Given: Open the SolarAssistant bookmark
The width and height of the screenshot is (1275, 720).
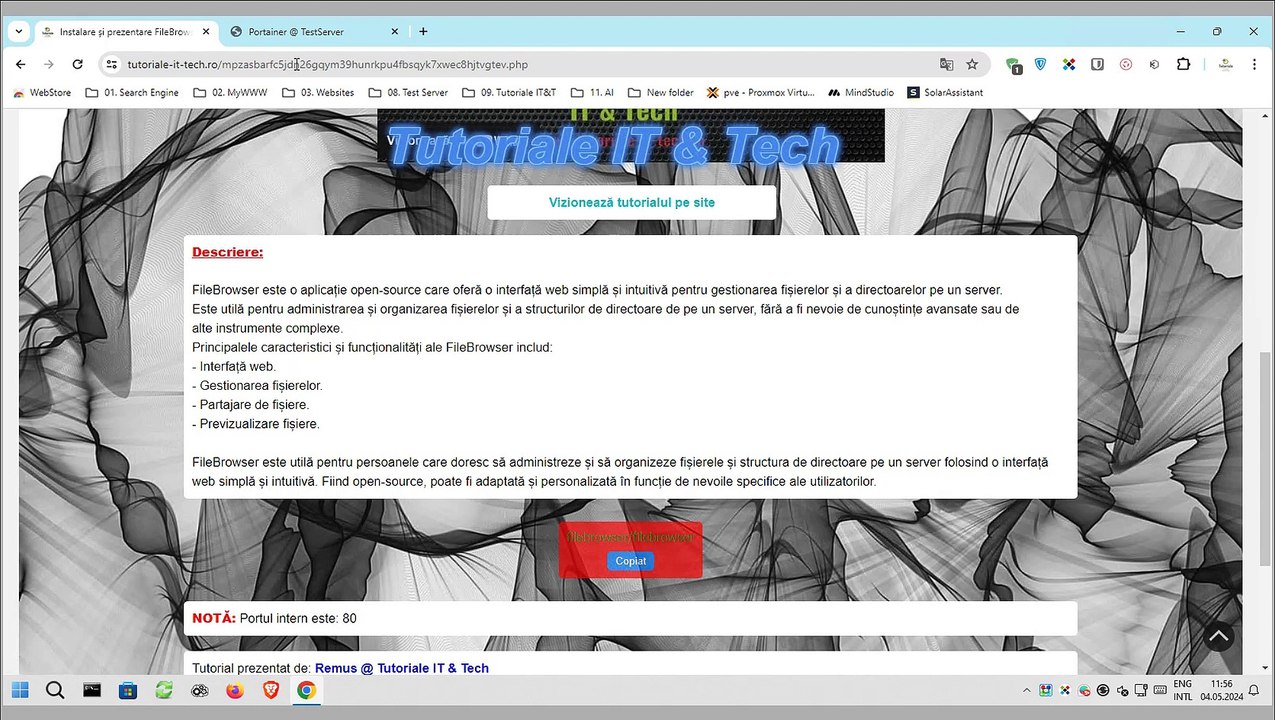Looking at the screenshot, I should coord(945,92).
